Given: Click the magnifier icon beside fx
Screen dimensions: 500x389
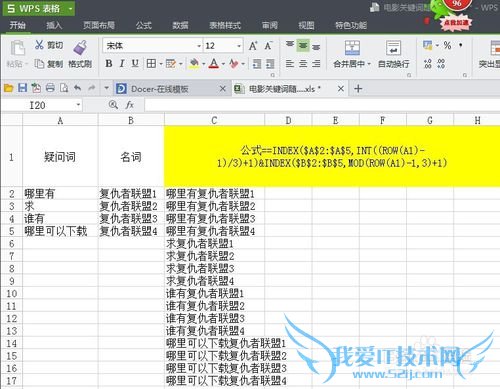Looking at the screenshot, I should (x=113, y=105).
